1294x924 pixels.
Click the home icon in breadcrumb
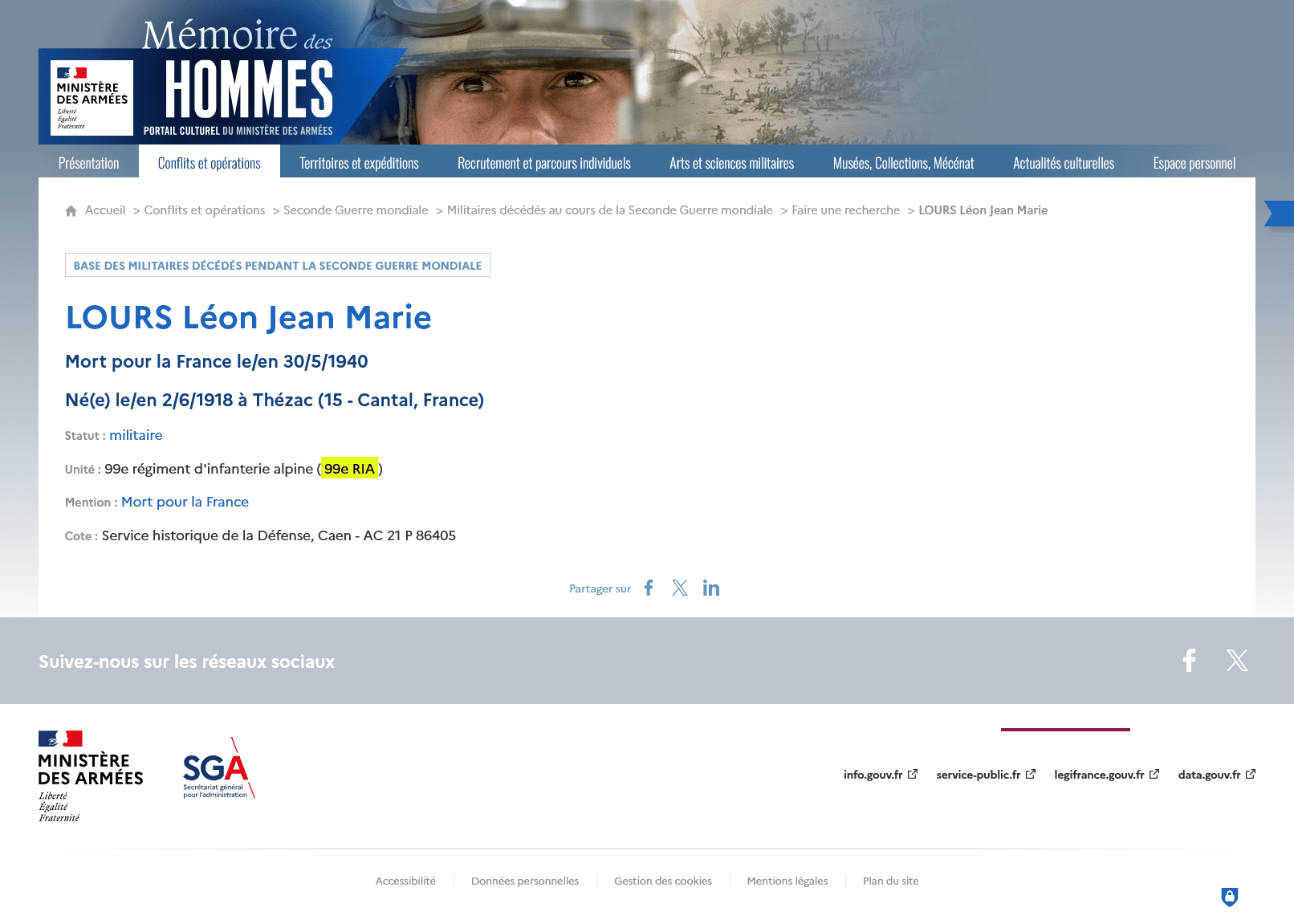[71, 211]
